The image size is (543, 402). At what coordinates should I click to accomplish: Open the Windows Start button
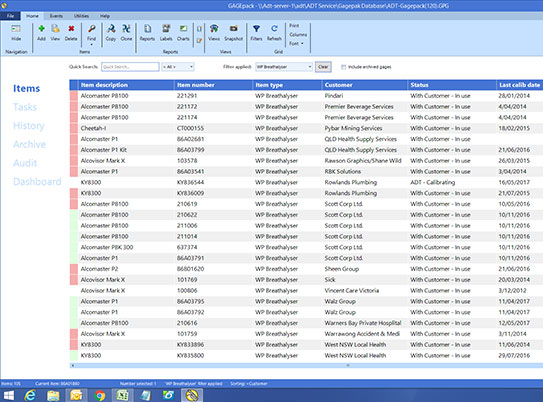(9, 395)
